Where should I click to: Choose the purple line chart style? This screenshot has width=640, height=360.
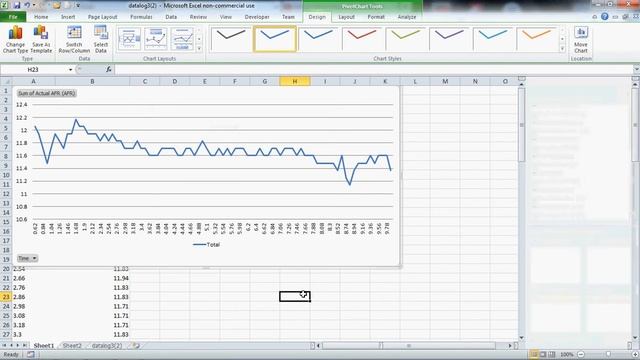449,39
